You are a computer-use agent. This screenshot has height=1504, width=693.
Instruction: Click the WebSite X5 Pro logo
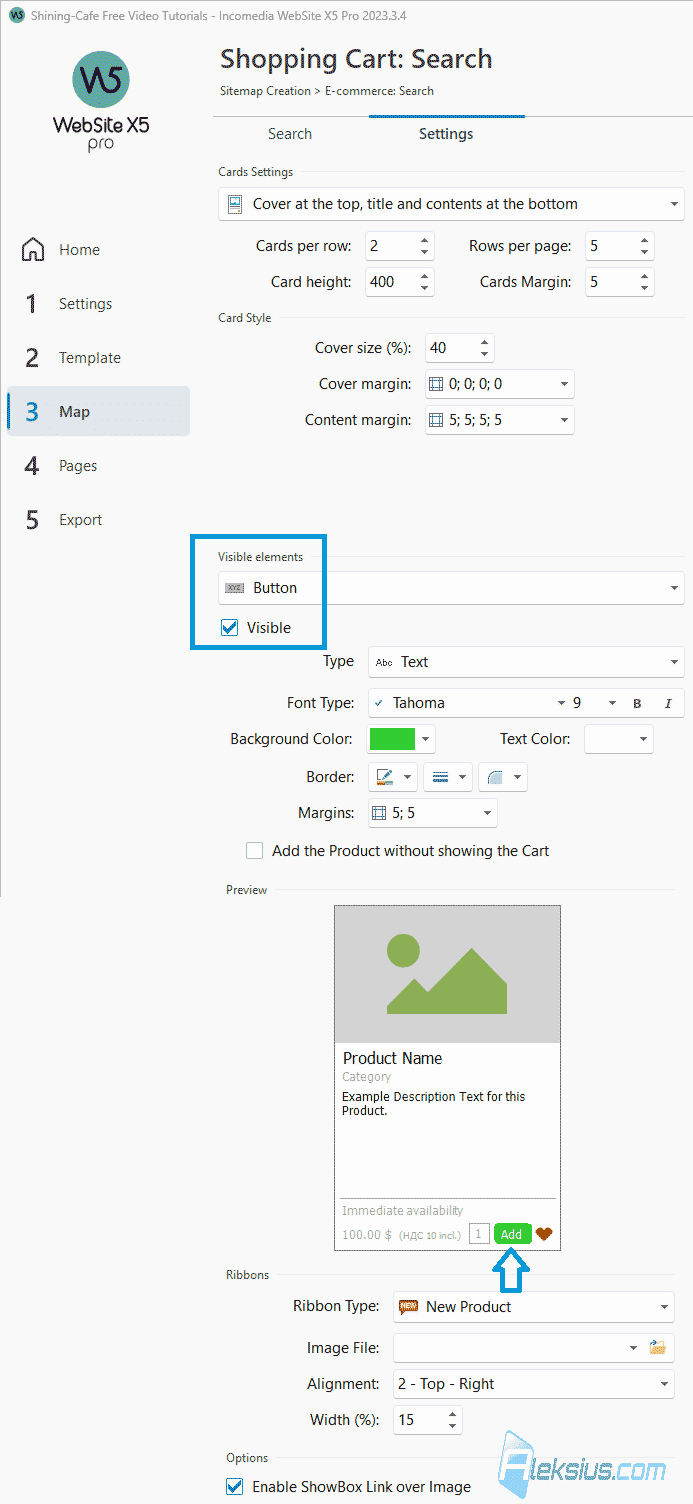100,99
